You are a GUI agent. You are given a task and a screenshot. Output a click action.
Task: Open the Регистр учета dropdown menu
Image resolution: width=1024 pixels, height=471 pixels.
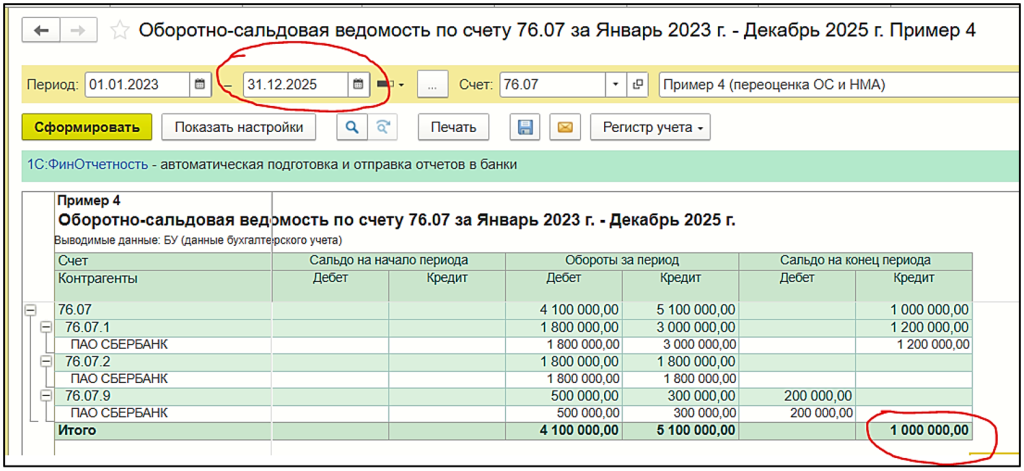(x=653, y=127)
